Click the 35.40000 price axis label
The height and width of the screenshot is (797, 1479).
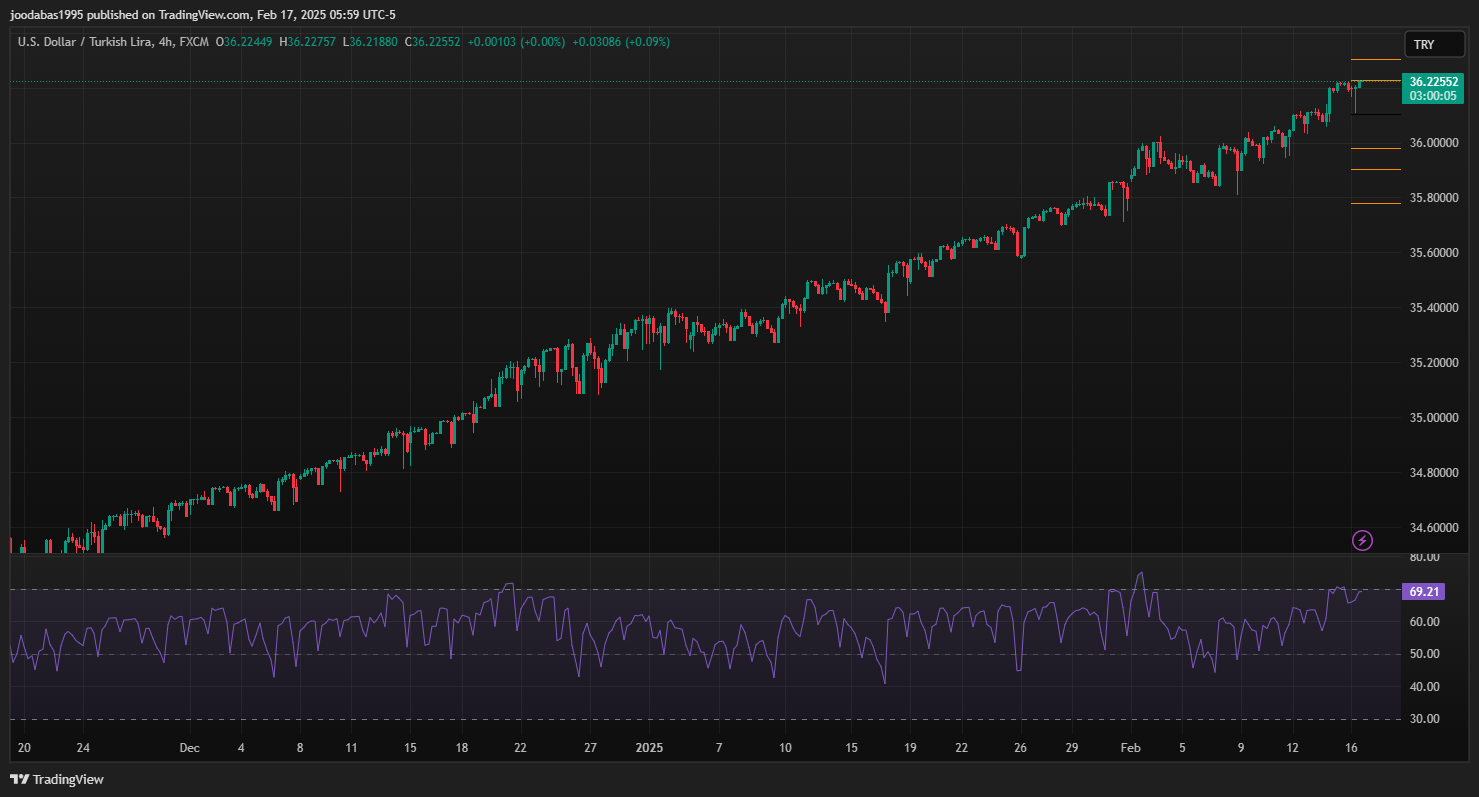tap(1434, 308)
